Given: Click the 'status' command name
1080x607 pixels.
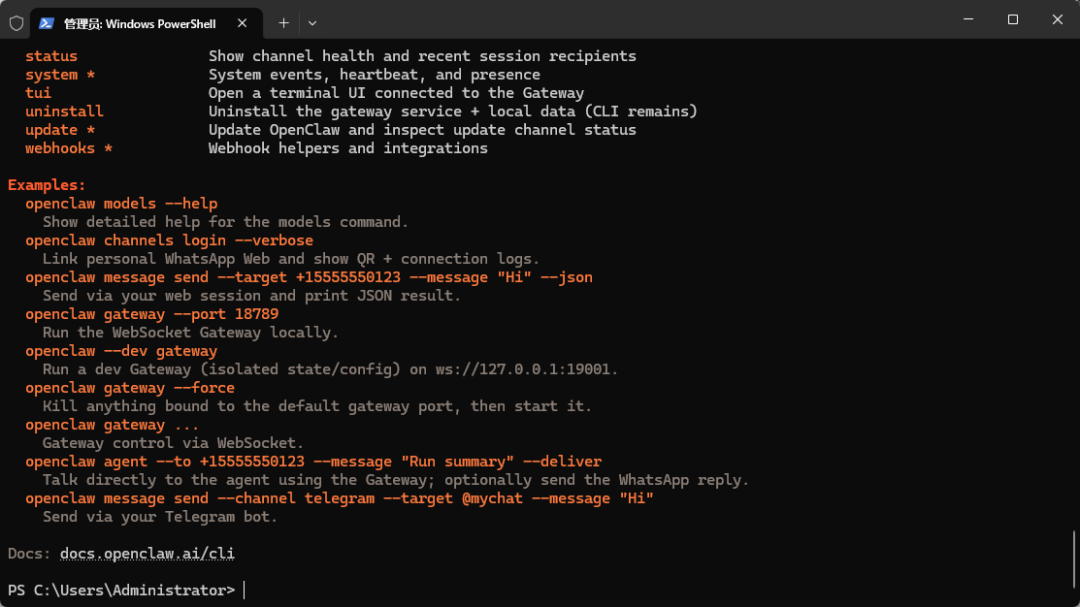Looking at the screenshot, I should coord(51,56).
